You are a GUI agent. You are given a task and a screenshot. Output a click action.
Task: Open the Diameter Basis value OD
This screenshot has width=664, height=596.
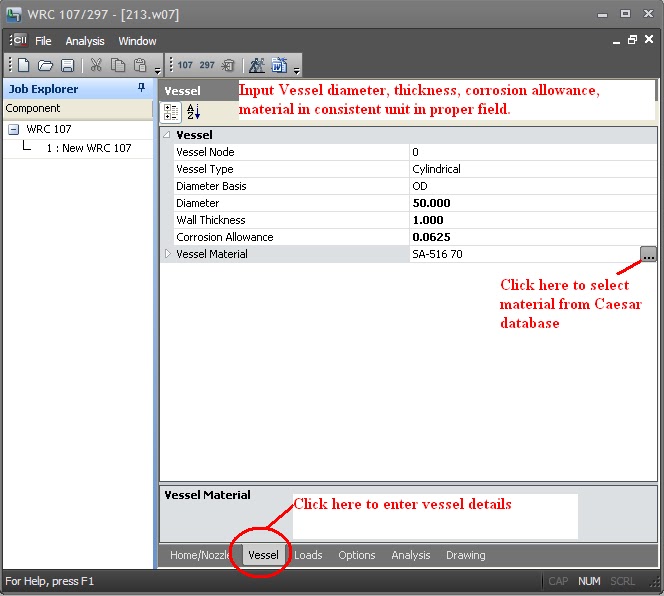[x=533, y=186]
